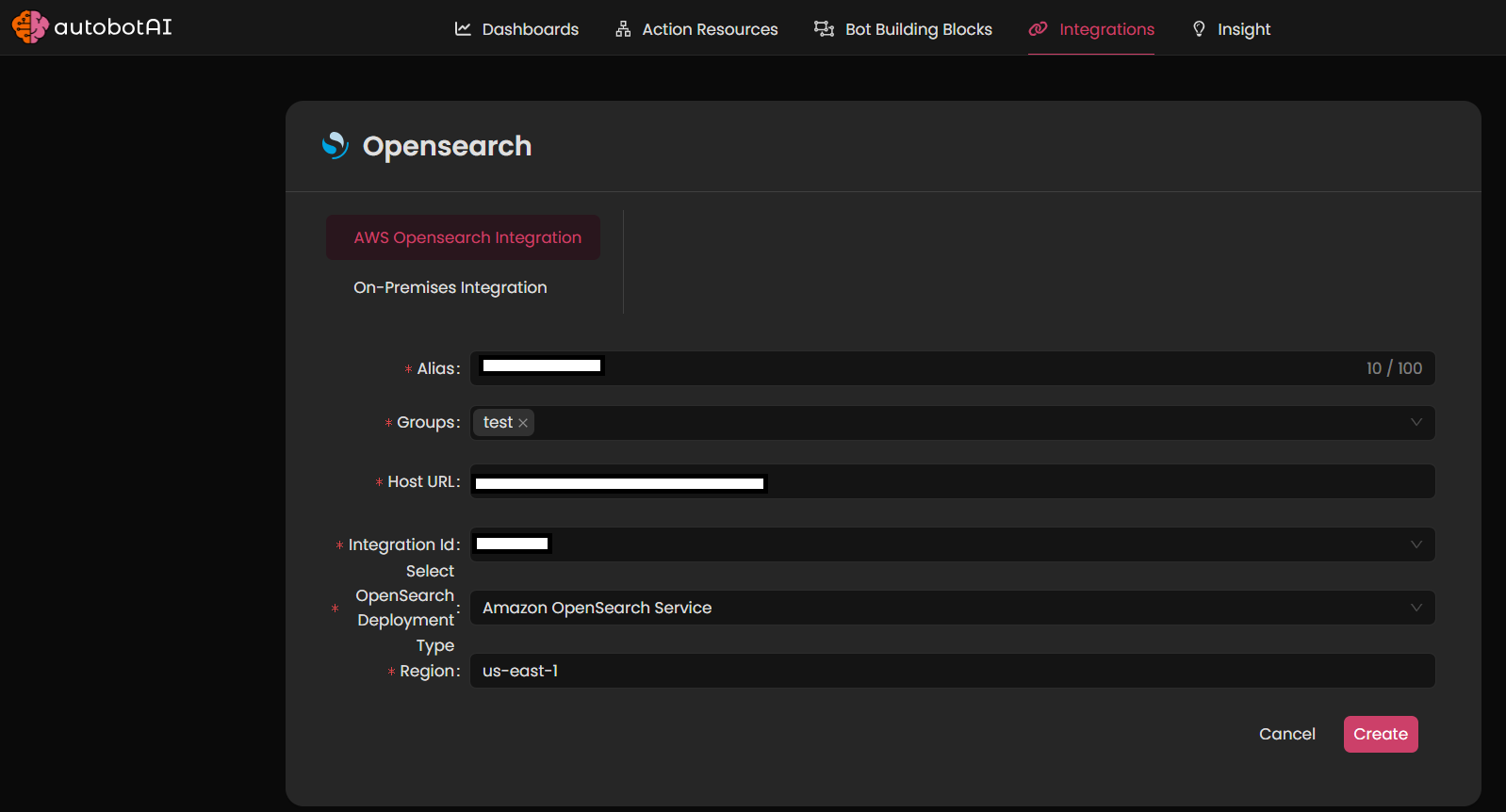1506x812 pixels.
Task: Focus the Alias input field
Action: [952, 368]
